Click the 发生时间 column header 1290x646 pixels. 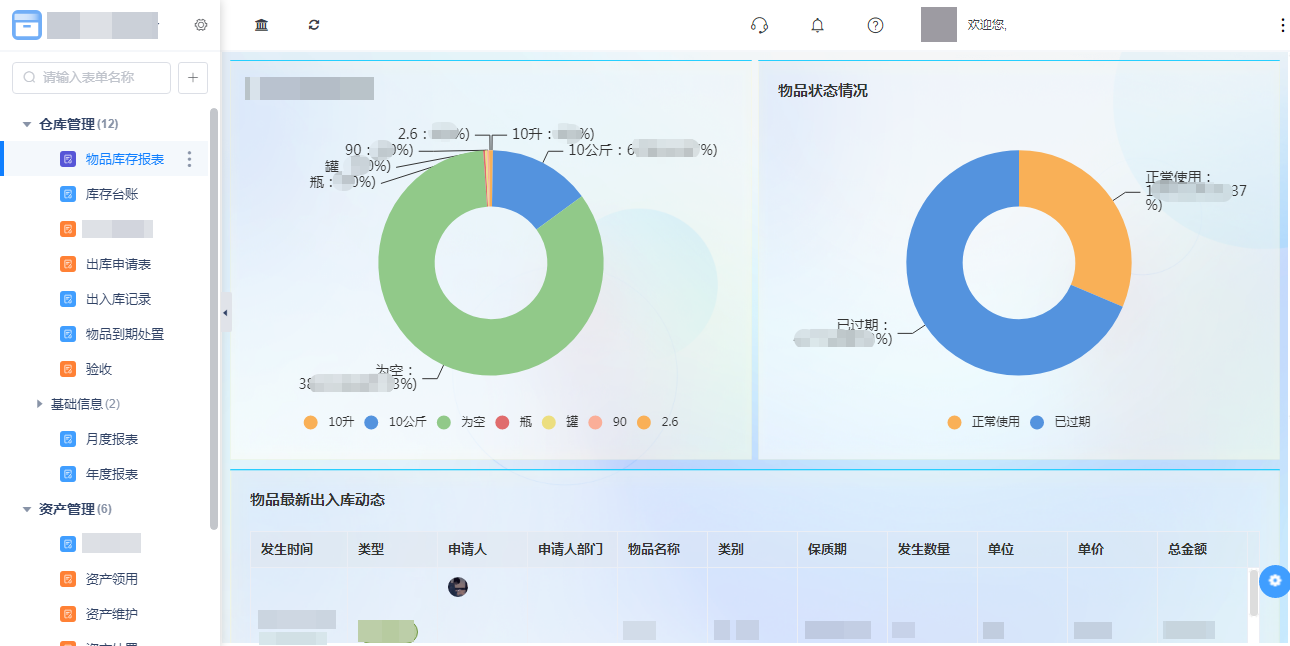tap(287, 549)
